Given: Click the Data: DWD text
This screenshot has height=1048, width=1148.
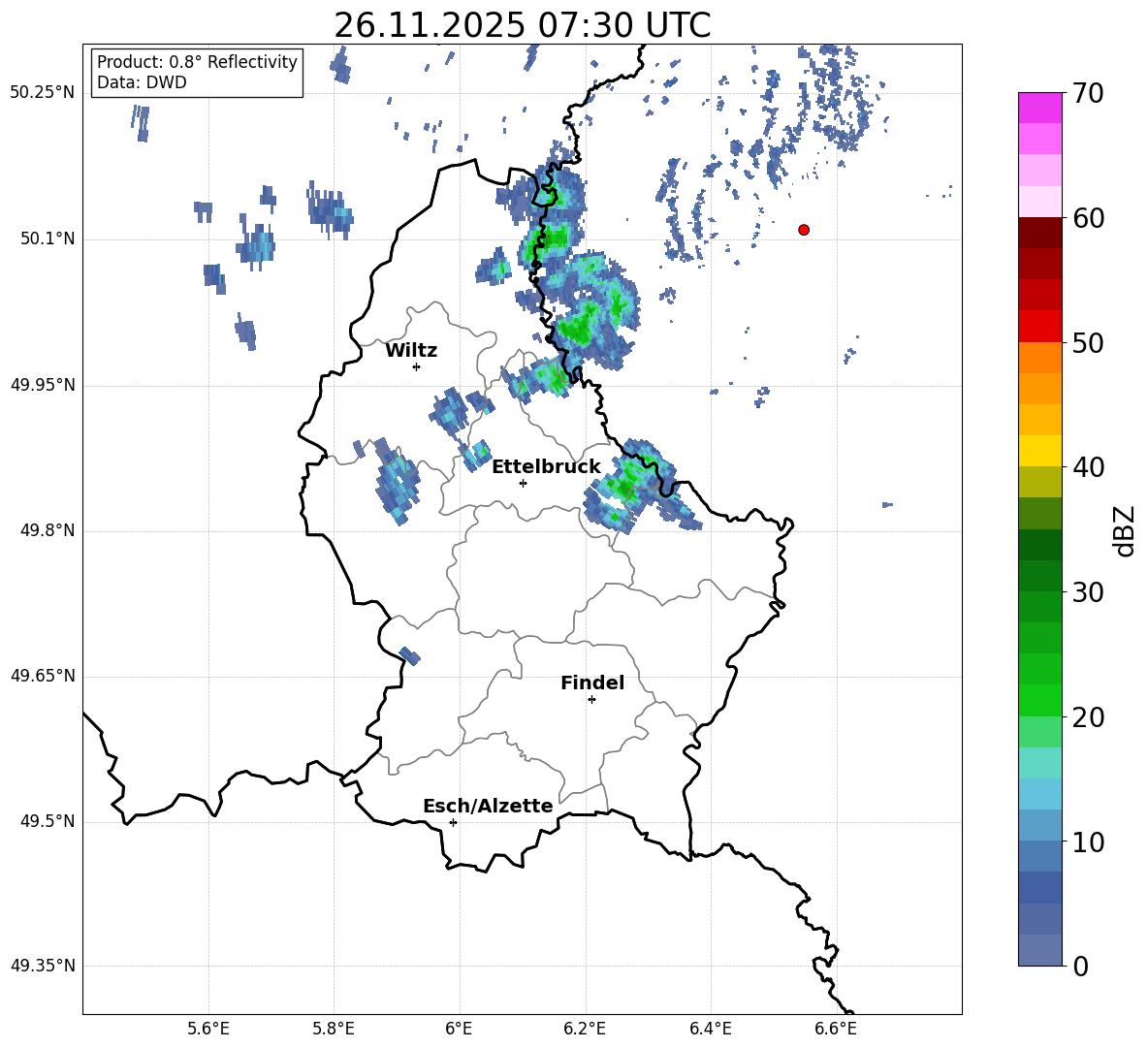Looking at the screenshot, I should [x=142, y=82].
